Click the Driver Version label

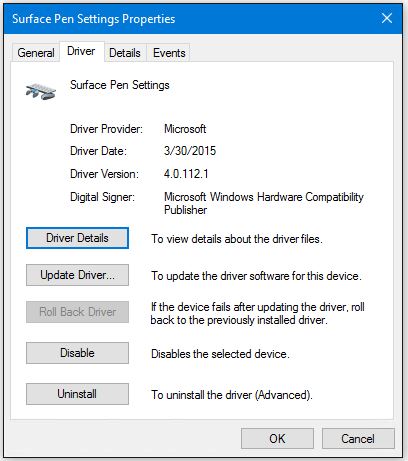[104, 174]
